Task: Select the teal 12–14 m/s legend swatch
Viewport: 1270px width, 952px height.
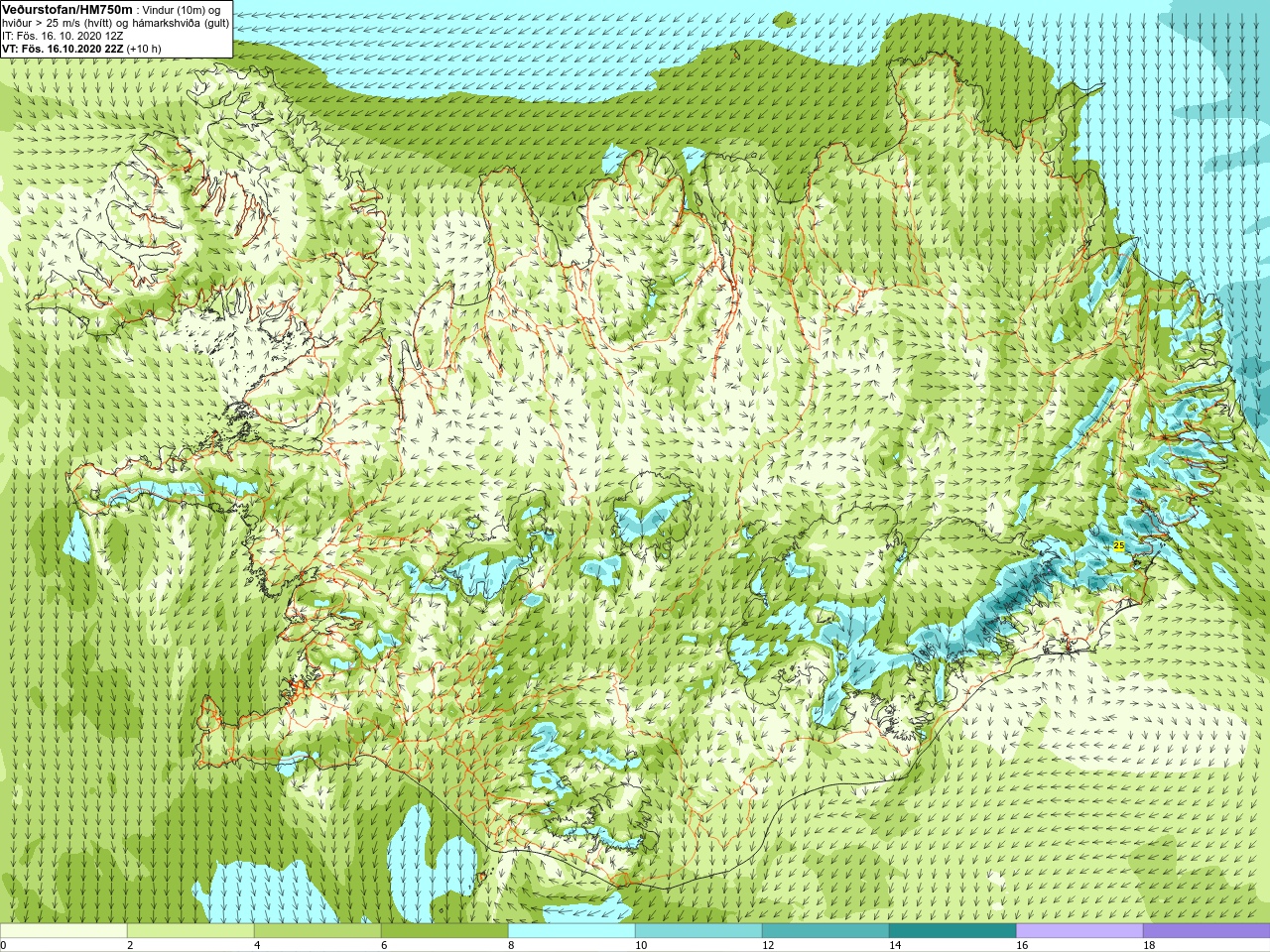Action: coord(825,931)
